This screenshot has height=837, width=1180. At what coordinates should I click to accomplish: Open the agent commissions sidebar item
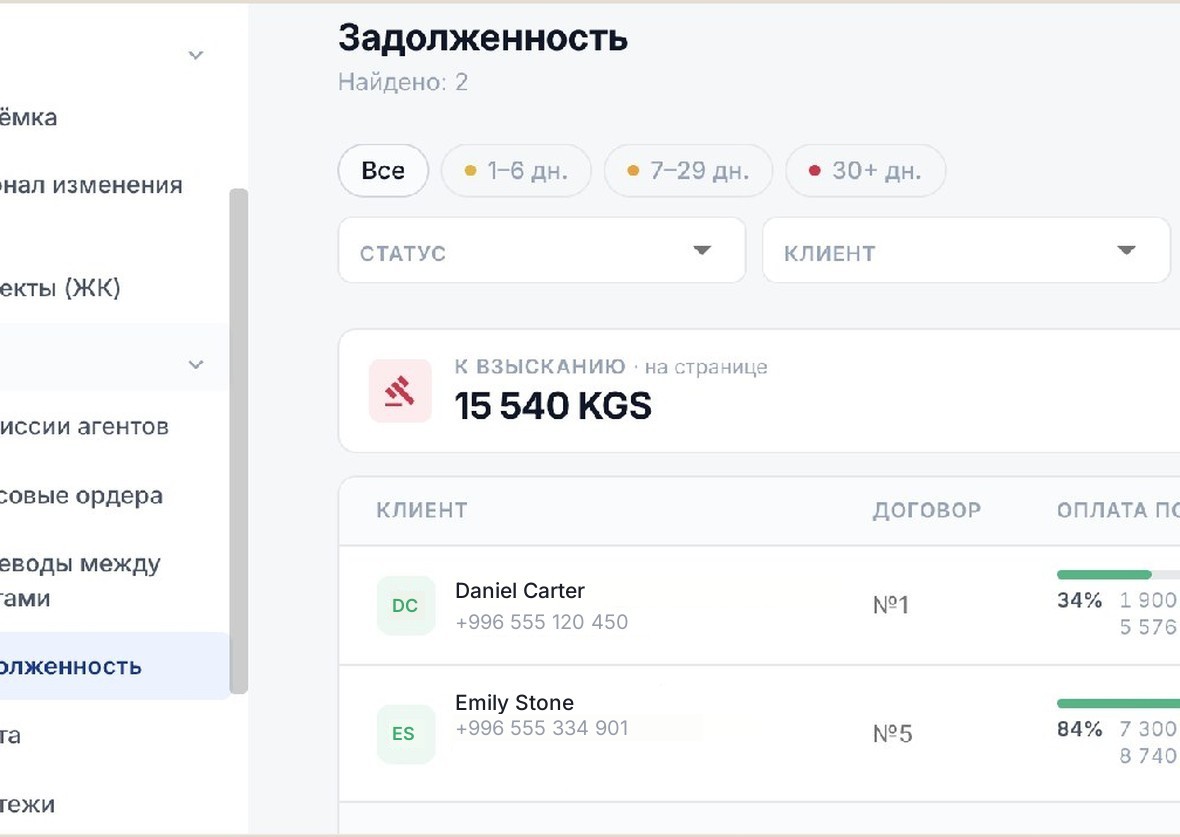[x=84, y=427]
